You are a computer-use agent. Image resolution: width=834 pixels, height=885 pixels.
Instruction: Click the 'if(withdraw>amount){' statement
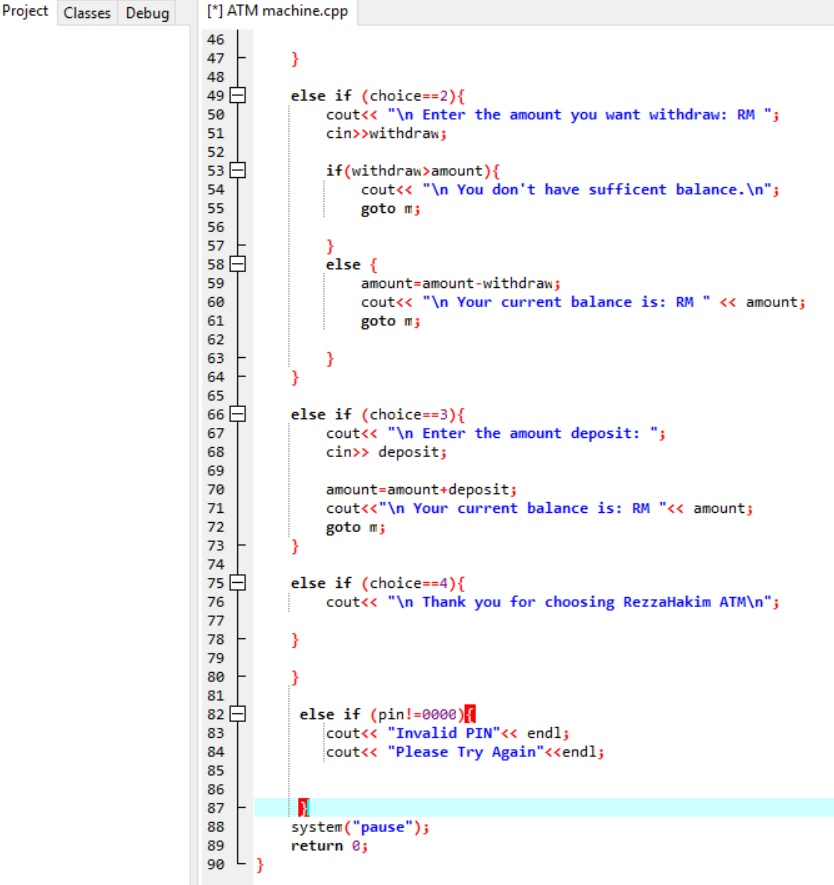coord(412,170)
